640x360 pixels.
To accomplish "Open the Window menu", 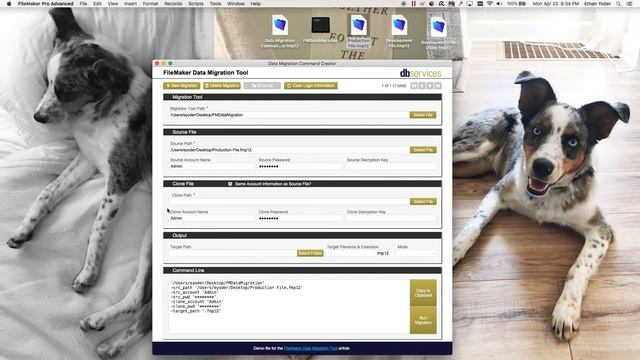I will (x=236, y=4).
